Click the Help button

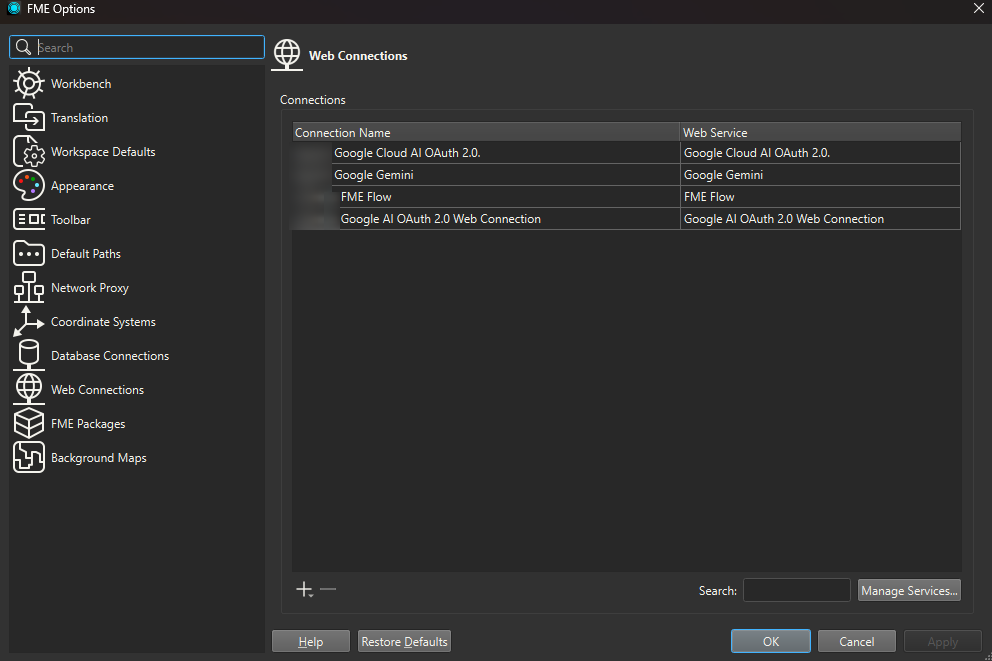pyautogui.click(x=311, y=641)
